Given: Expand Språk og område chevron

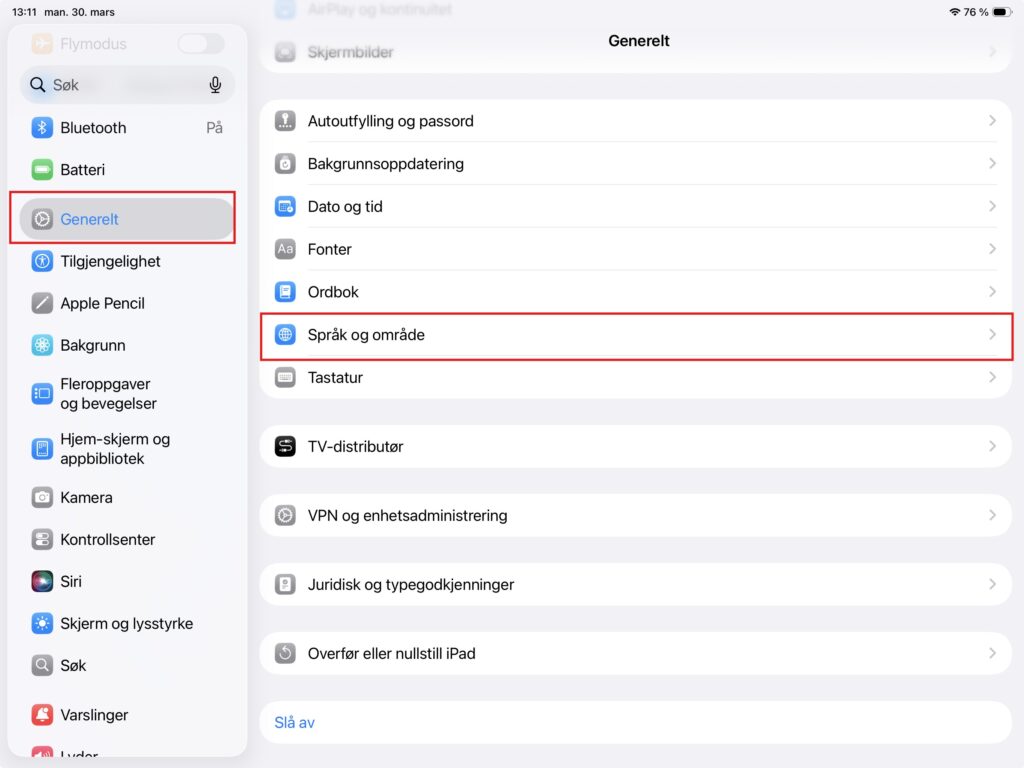Looking at the screenshot, I should click(992, 334).
